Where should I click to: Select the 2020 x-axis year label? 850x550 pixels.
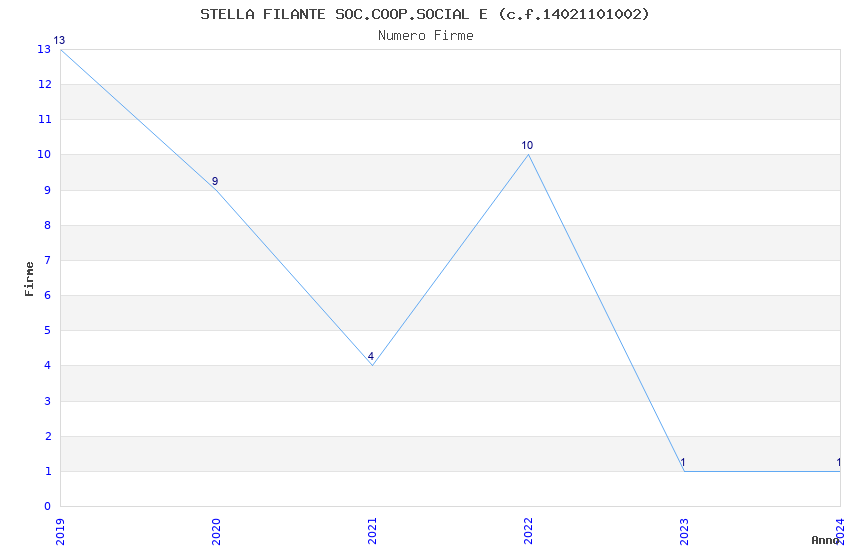(x=216, y=531)
